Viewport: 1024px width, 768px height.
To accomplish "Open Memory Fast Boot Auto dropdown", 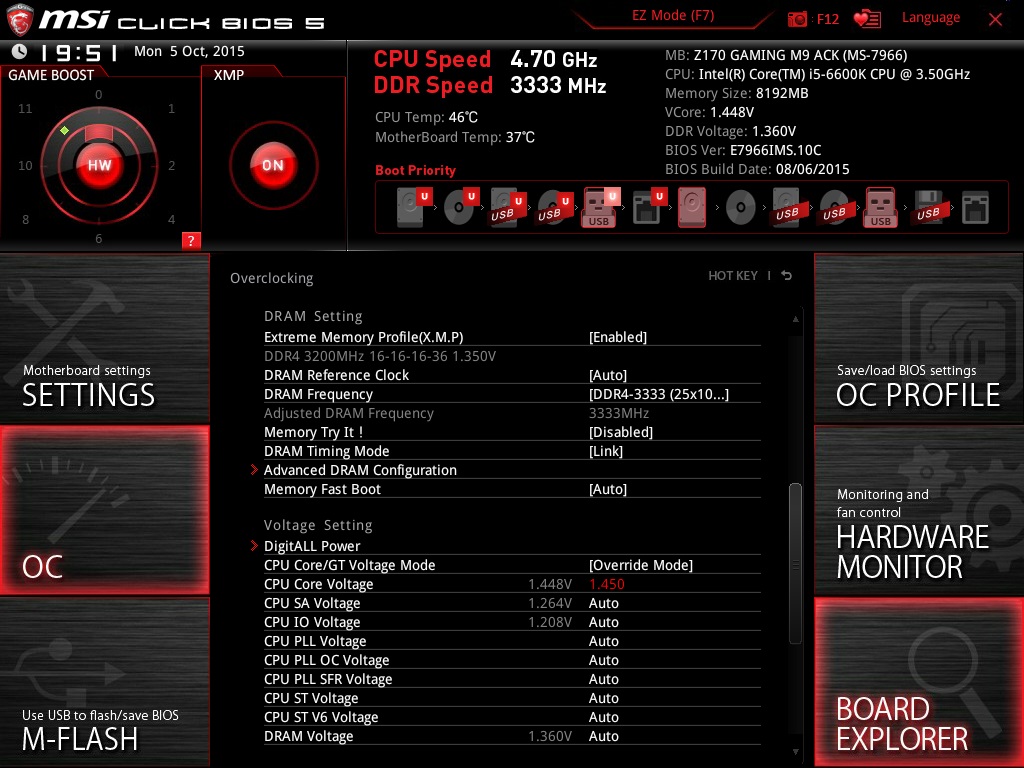I will [x=608, y=489].
